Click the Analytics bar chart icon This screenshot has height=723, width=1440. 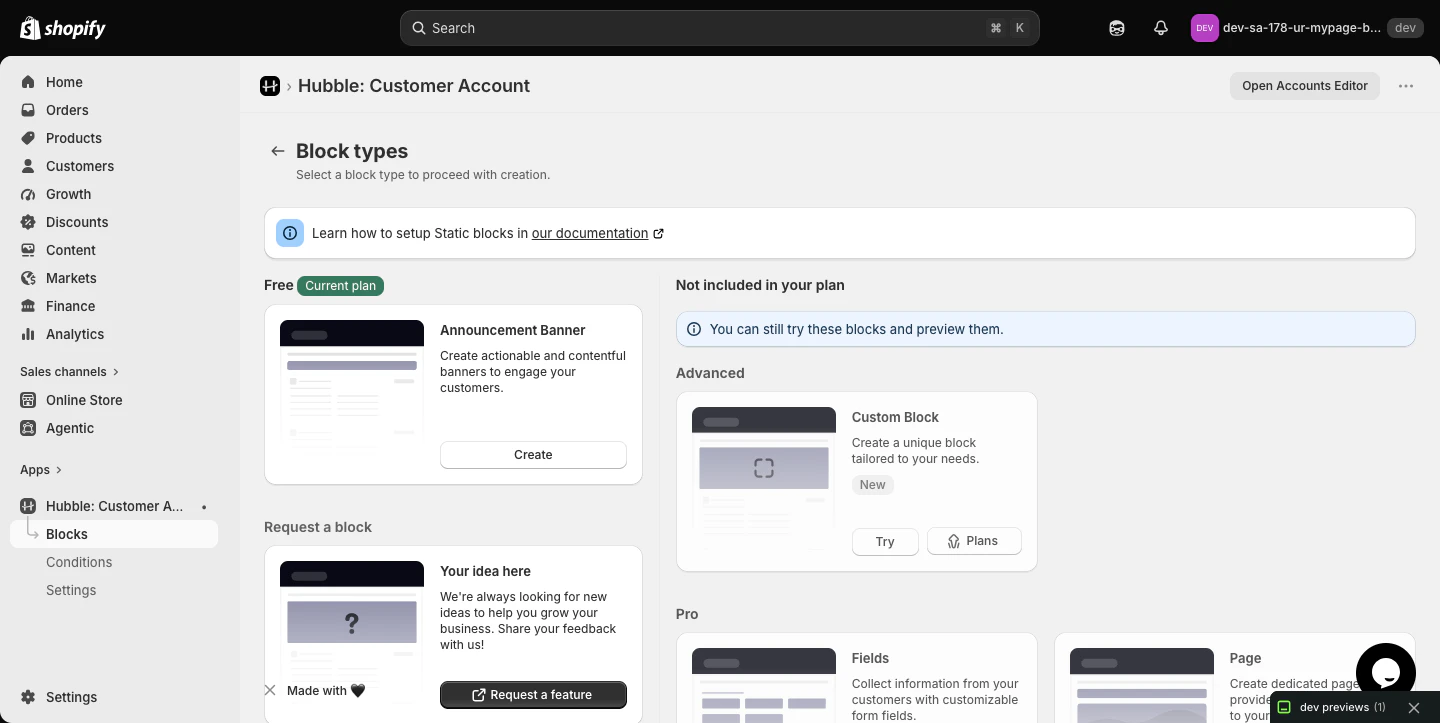coord(28,334)
